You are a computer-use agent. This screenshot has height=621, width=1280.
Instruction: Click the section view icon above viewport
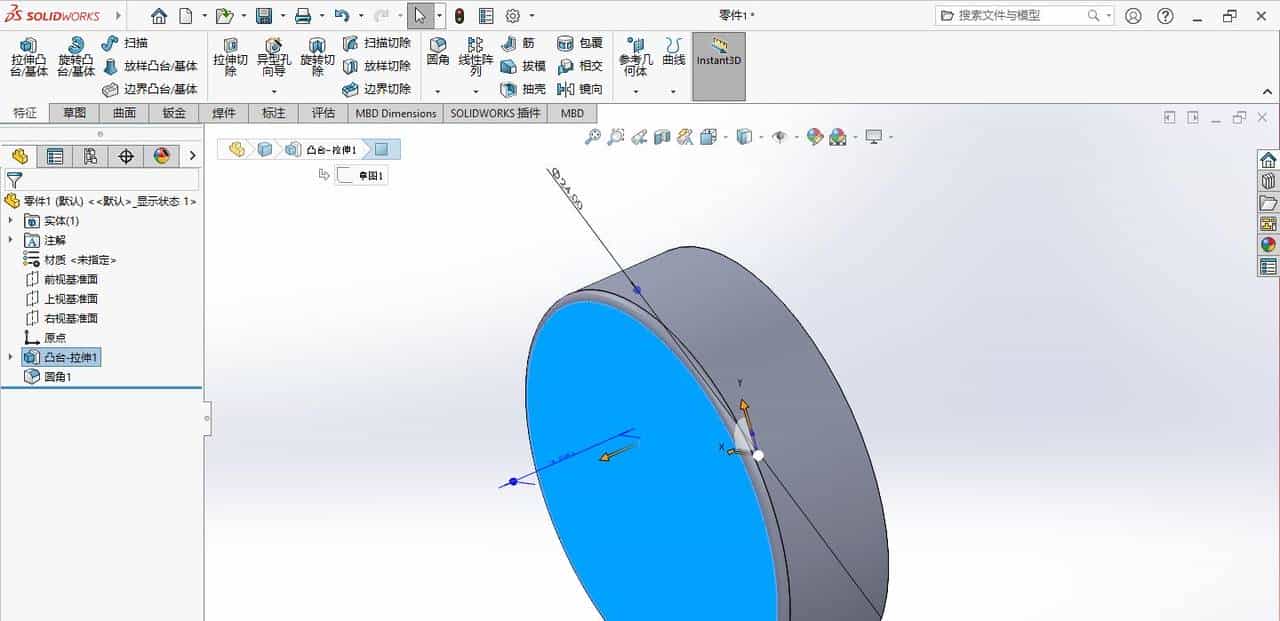[x=661, y=137]
